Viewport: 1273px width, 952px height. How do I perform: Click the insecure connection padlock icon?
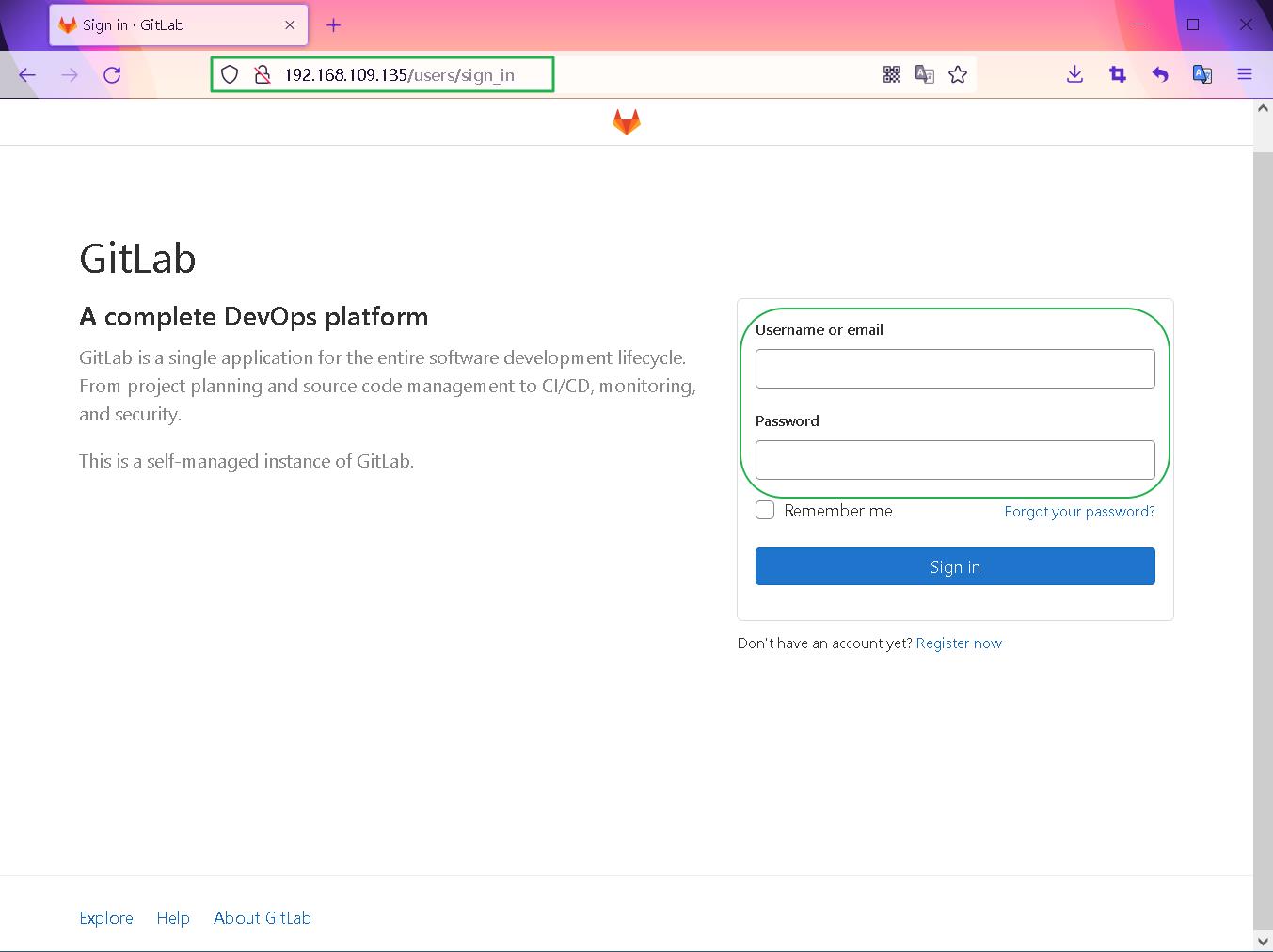pos(263,74)
